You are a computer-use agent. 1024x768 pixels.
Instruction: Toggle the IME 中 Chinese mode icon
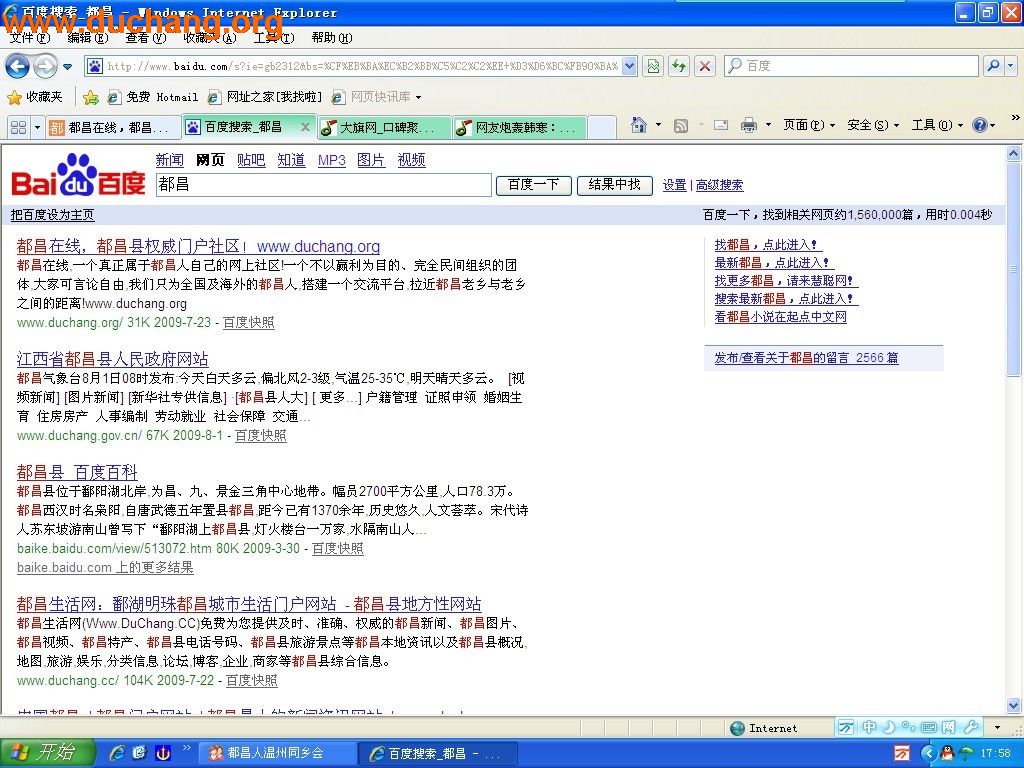tap(869, 727)
